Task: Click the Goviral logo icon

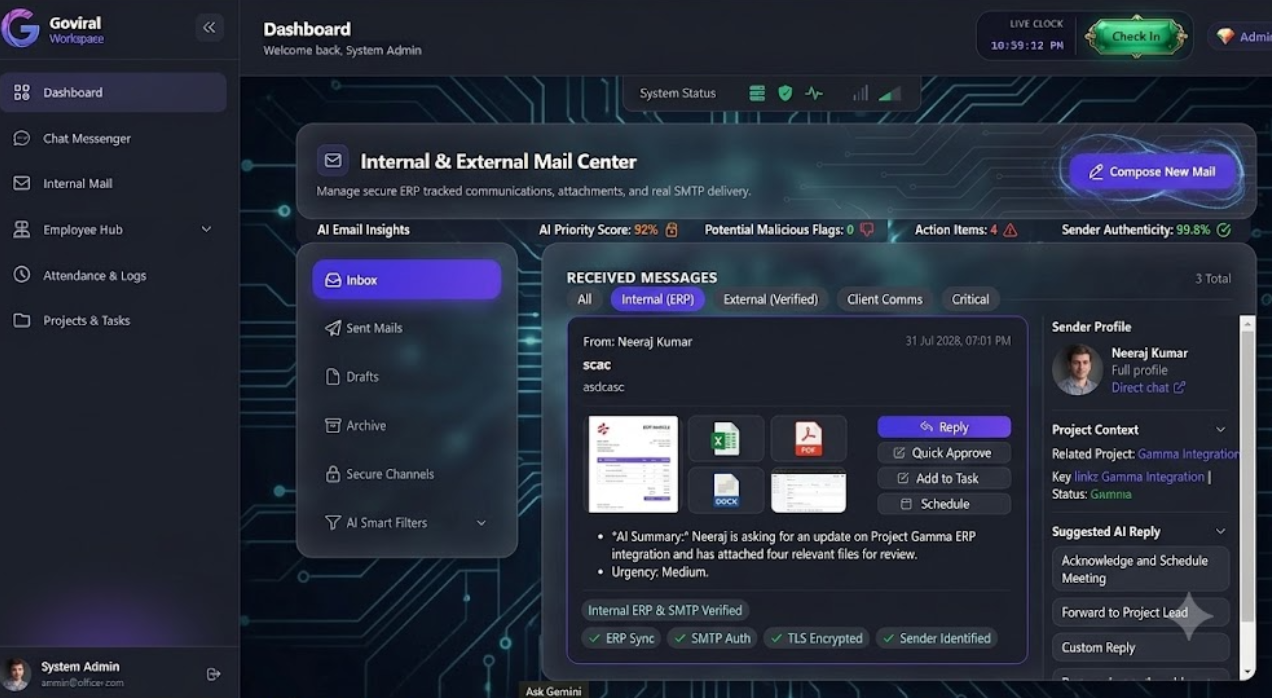Action: (x=20, y=28)
